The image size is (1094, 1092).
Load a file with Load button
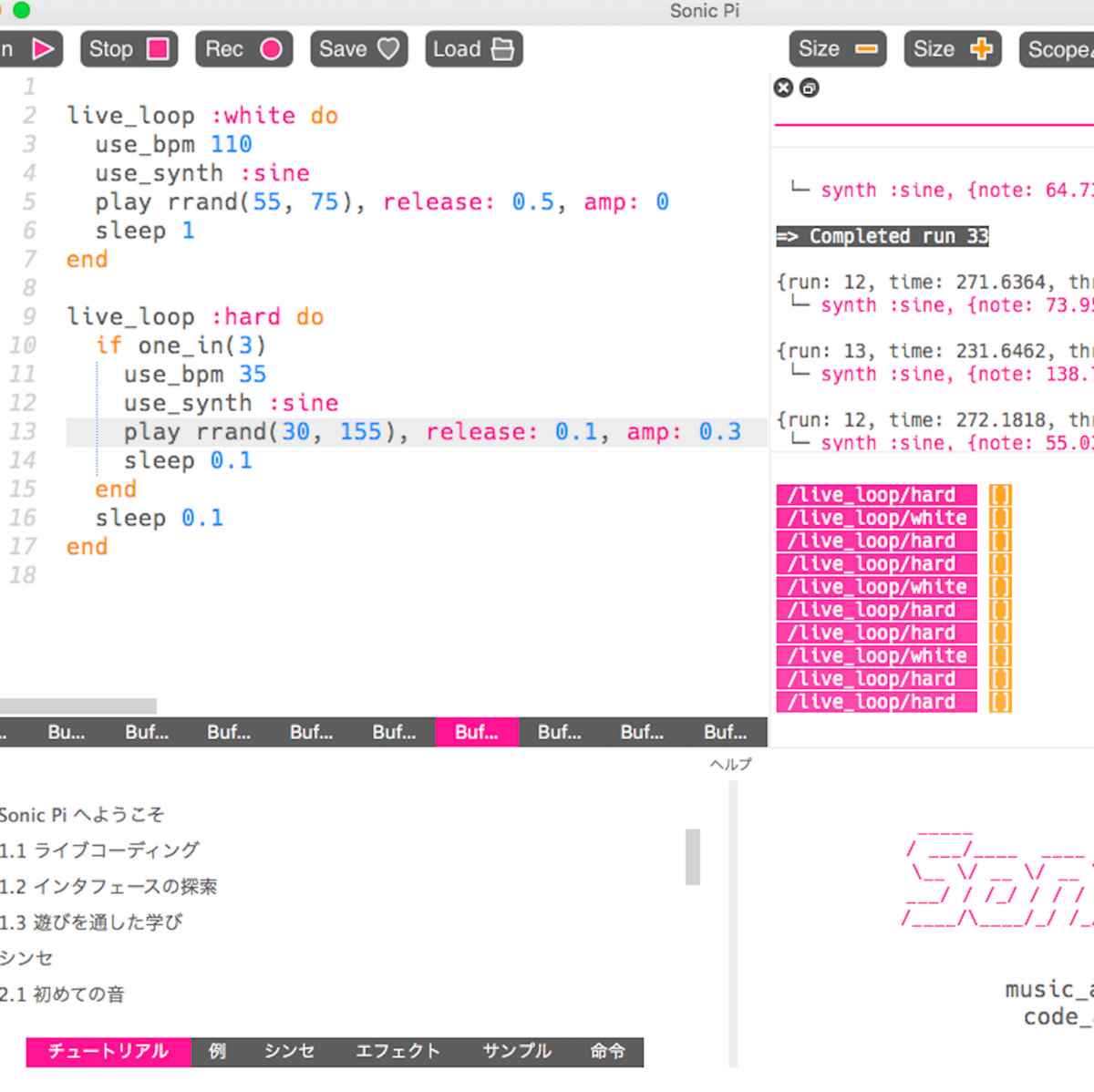click(473, 49)
